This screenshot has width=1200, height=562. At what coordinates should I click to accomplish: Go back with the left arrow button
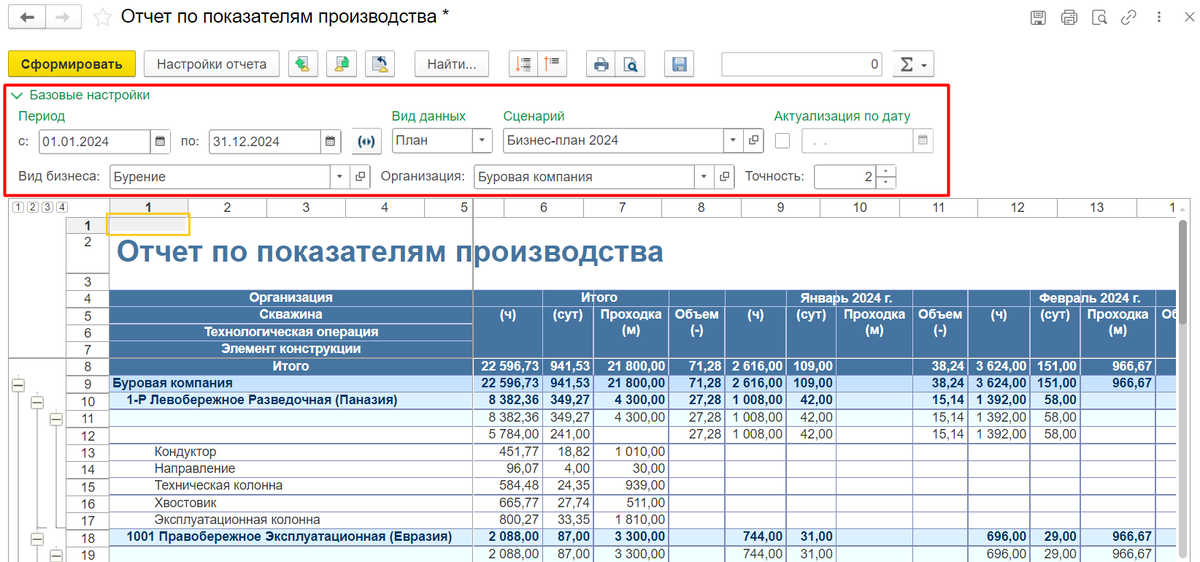(x=27, y=17)
